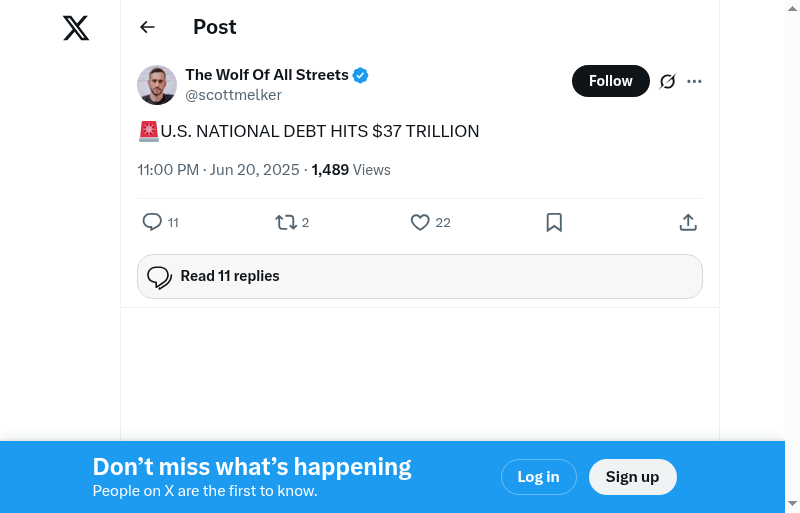Repost this post using retweet icon
This screenshot has width=800, height=513.
click(286, 222)
